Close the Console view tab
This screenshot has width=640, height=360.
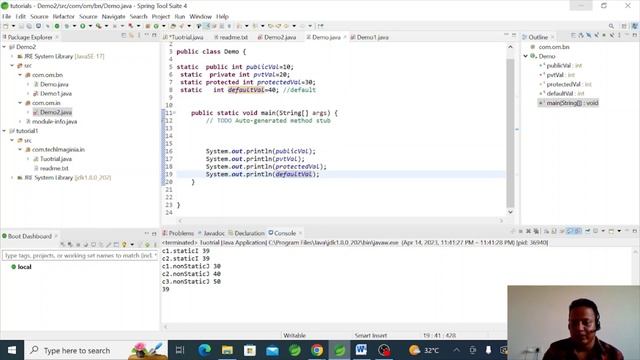(300, 233)
